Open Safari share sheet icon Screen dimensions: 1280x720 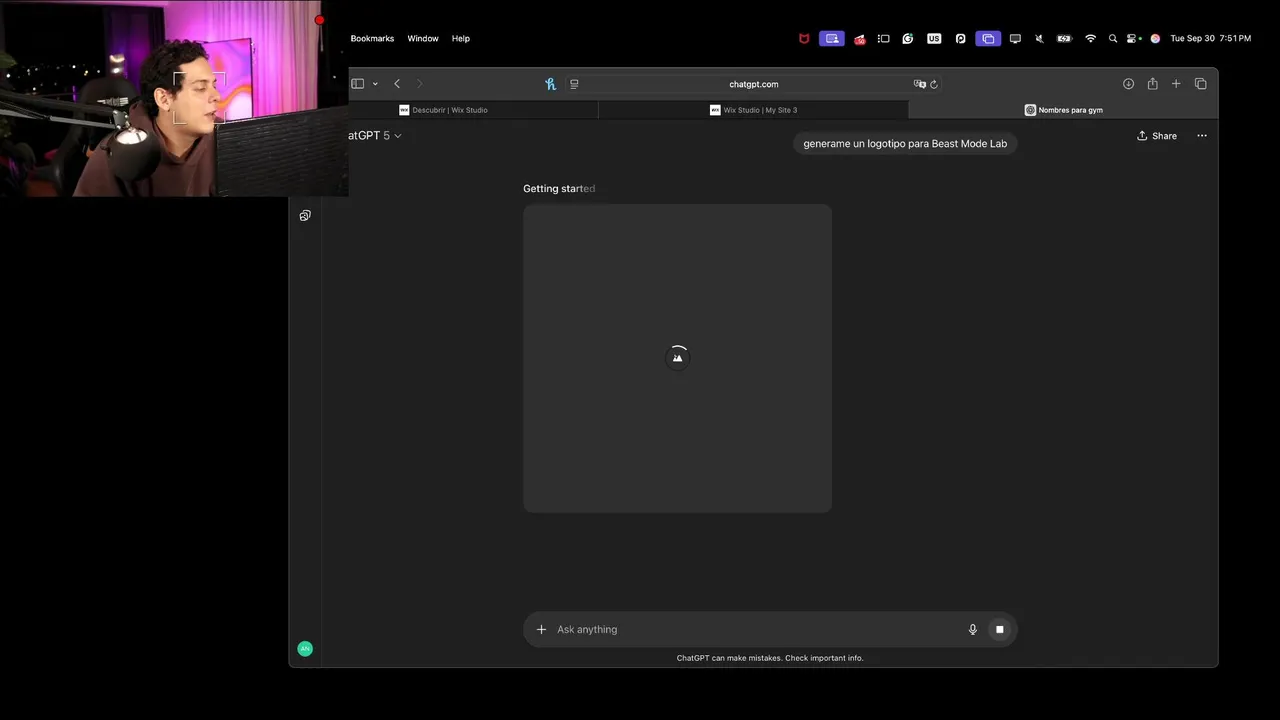pyautogui.click(x=1152, y=84)
